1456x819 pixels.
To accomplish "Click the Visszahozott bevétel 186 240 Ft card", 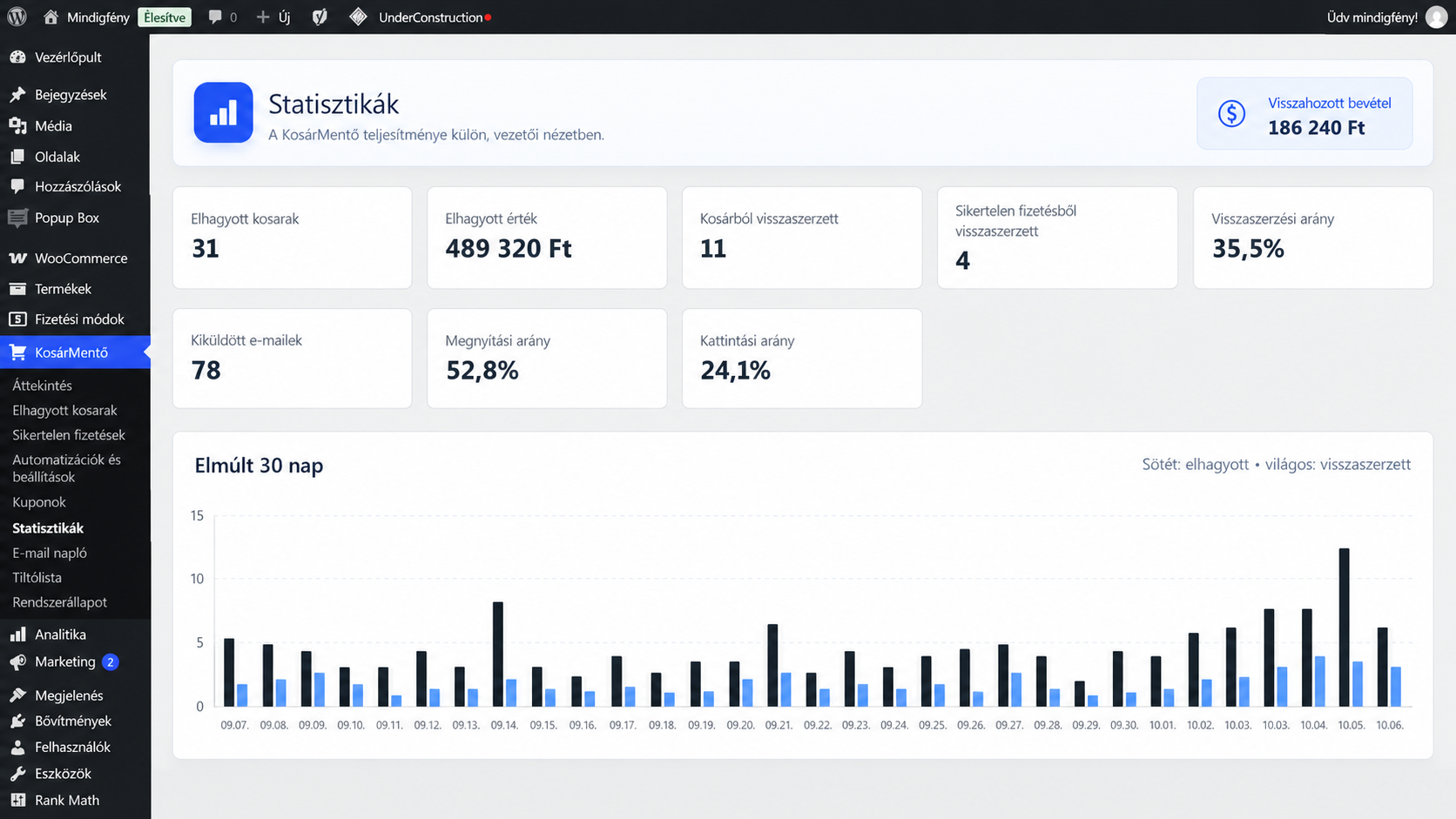I will (1304, 113).
